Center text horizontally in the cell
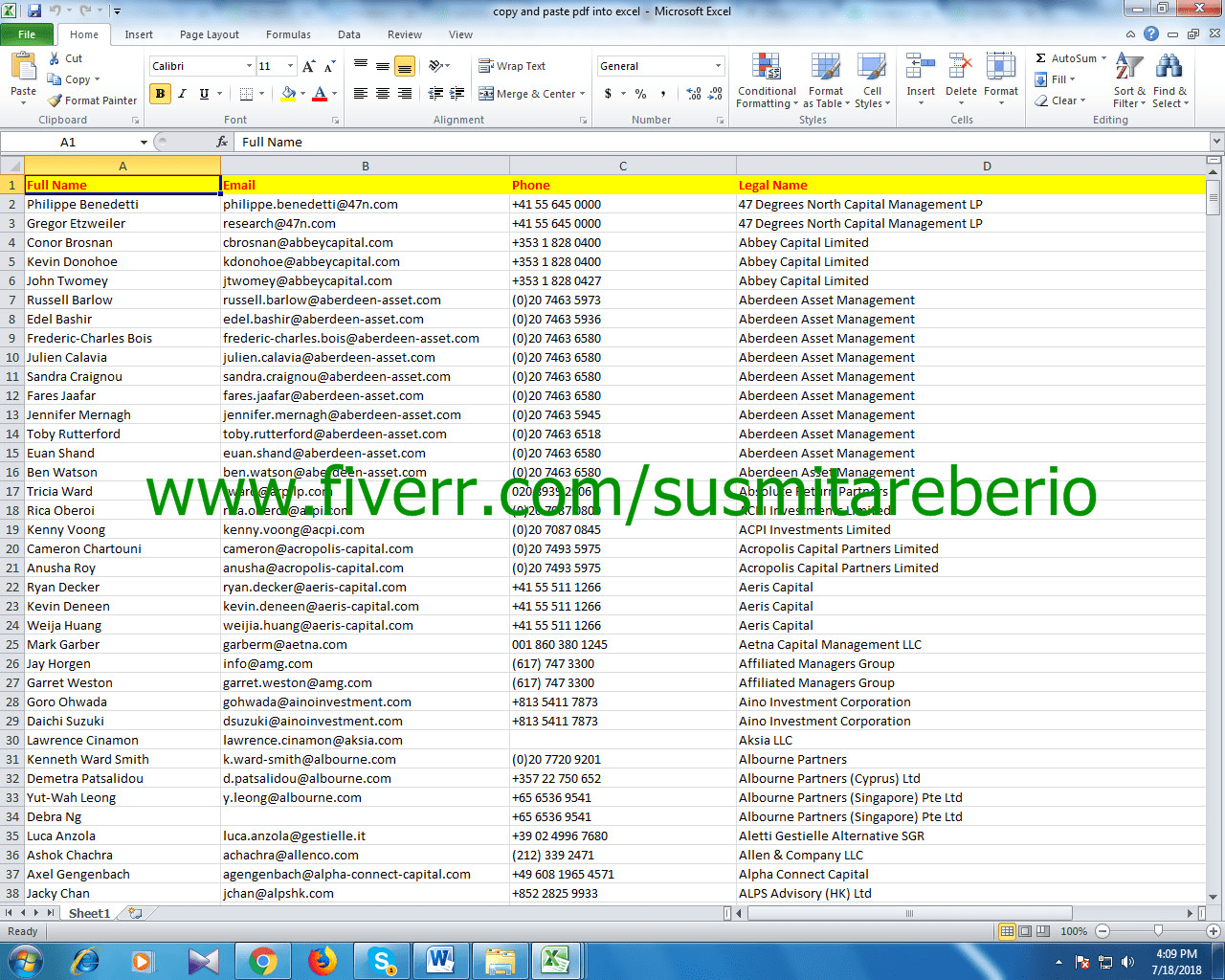1225x980 pixels. point(383,94)
